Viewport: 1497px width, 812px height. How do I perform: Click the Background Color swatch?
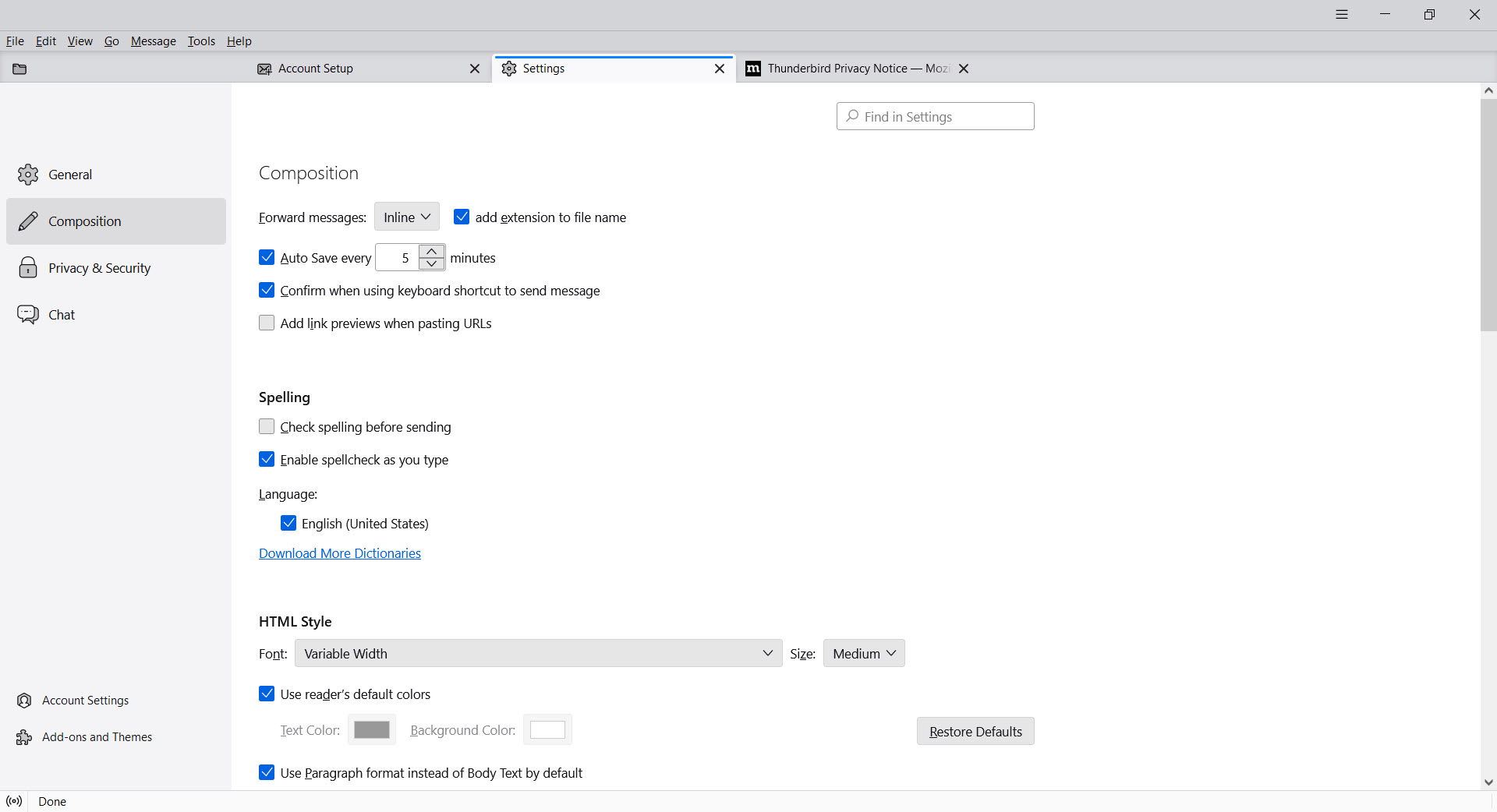point(547,730)
